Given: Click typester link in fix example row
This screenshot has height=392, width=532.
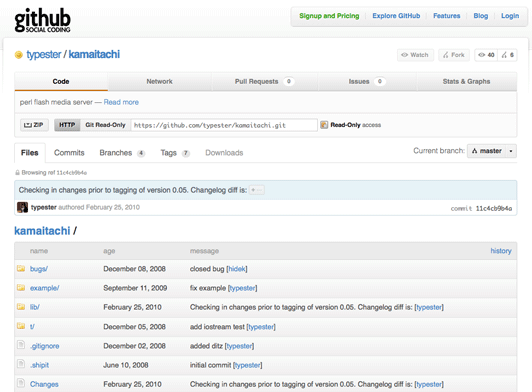Looking at the screenshot, I should pyautogui.click(x=243, y=288).
